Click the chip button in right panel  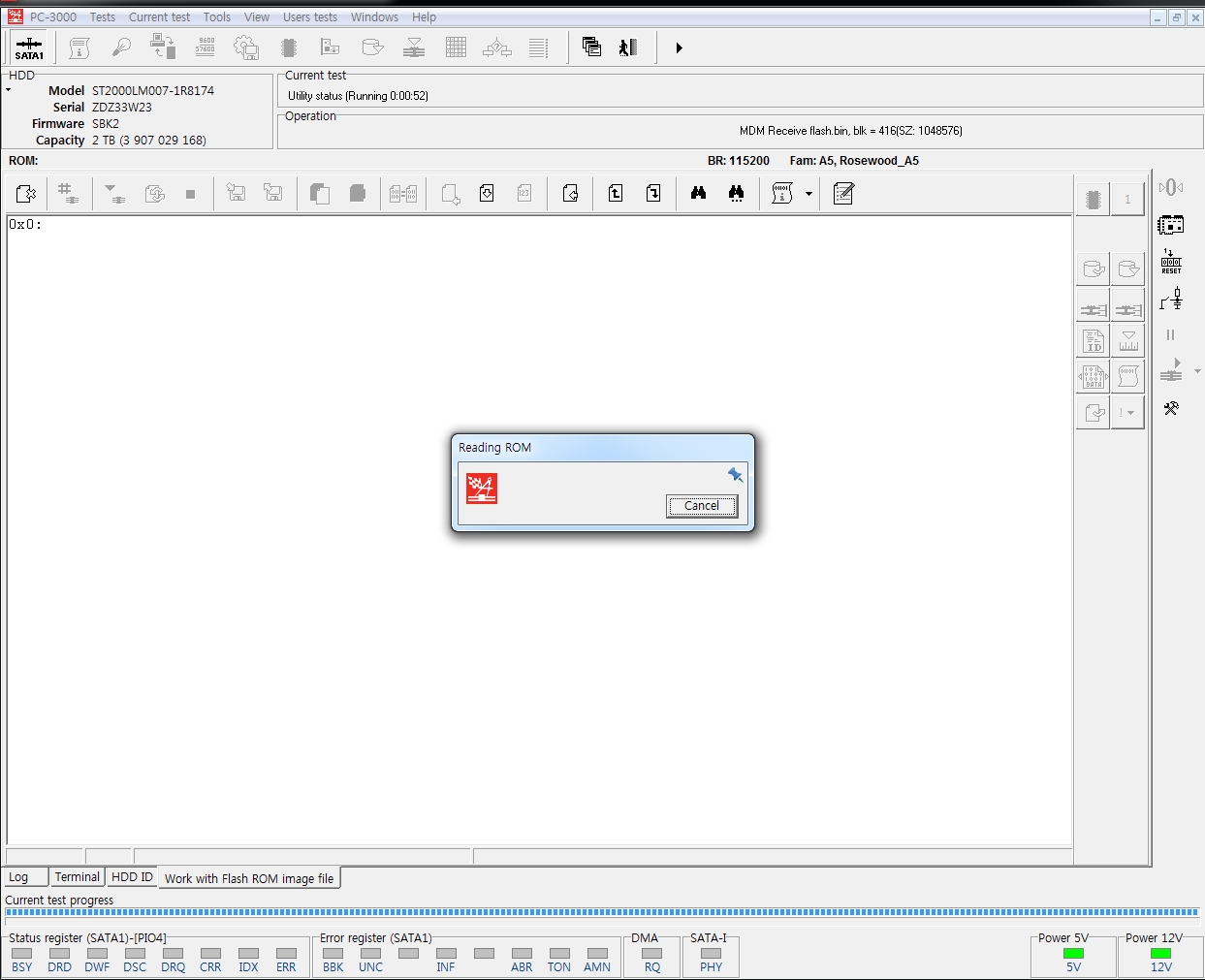pos(1094,200)
